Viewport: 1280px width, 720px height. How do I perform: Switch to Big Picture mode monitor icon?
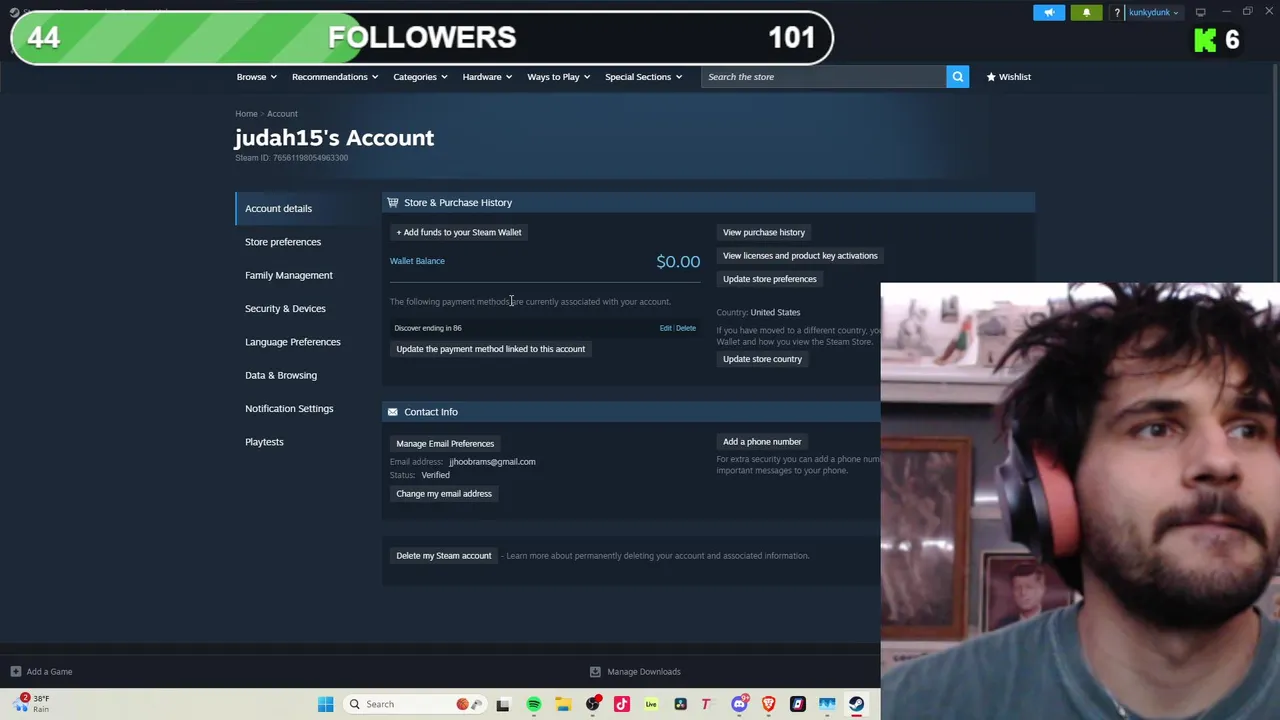[x=1200, y=12]
